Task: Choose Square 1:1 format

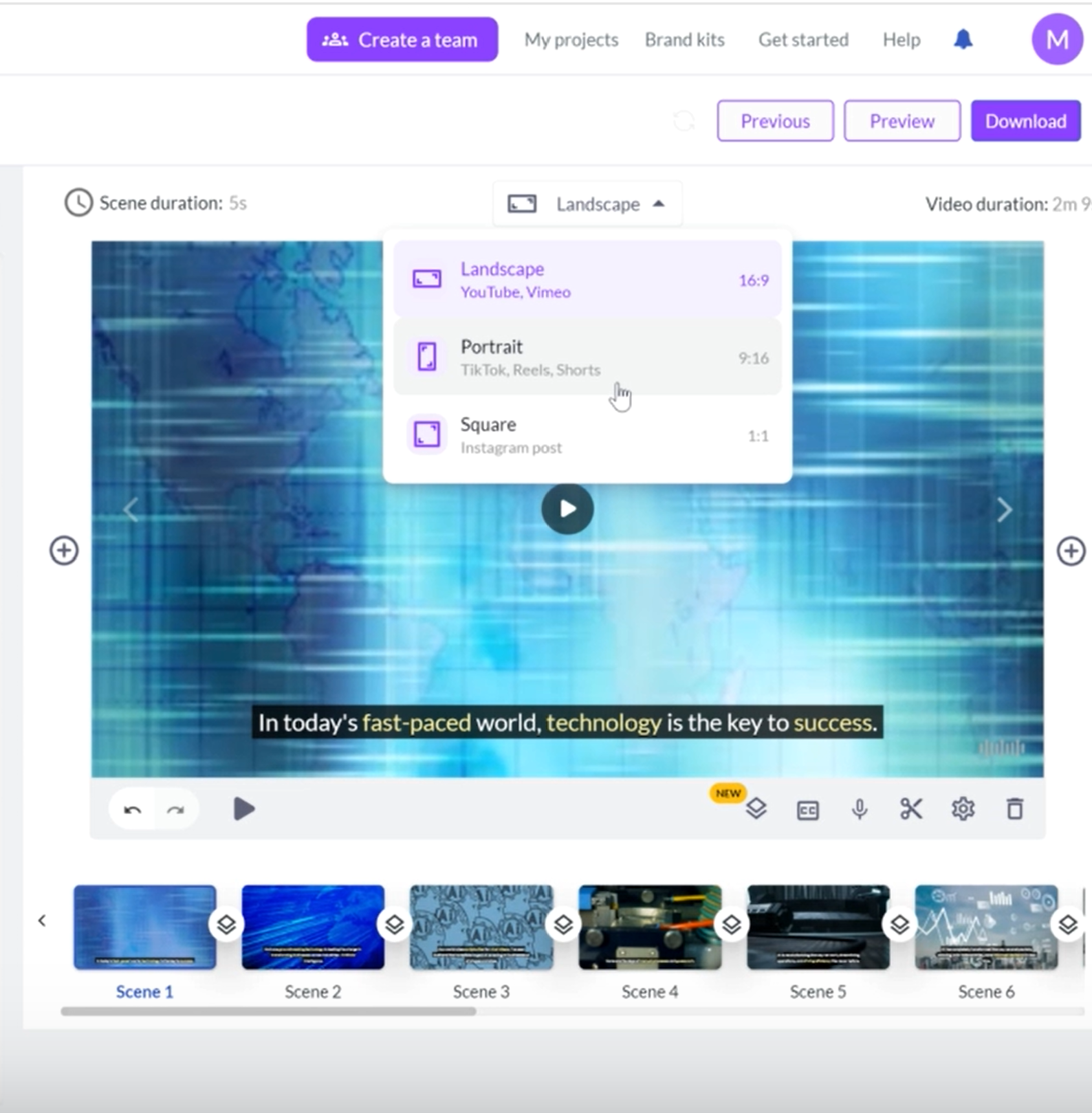Action: click(587, 435)
